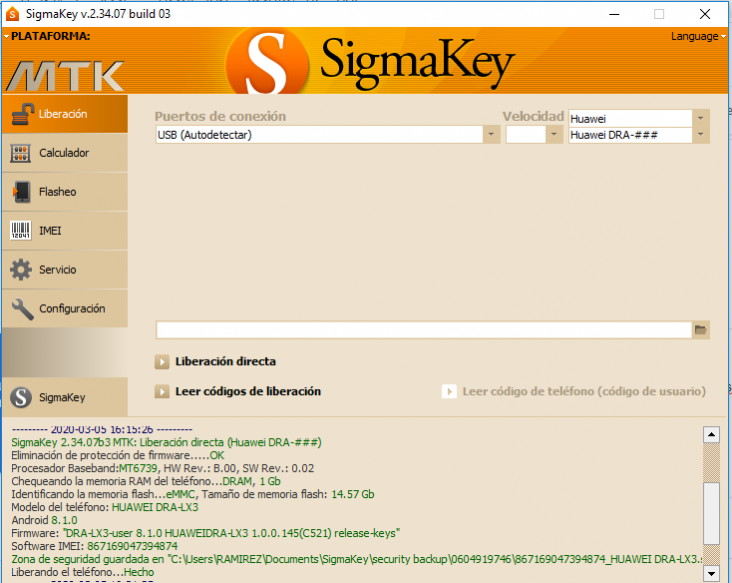Click log line 'Android 8.1.0'
This screenshot has height=583, width=732.
coord(44,520)
